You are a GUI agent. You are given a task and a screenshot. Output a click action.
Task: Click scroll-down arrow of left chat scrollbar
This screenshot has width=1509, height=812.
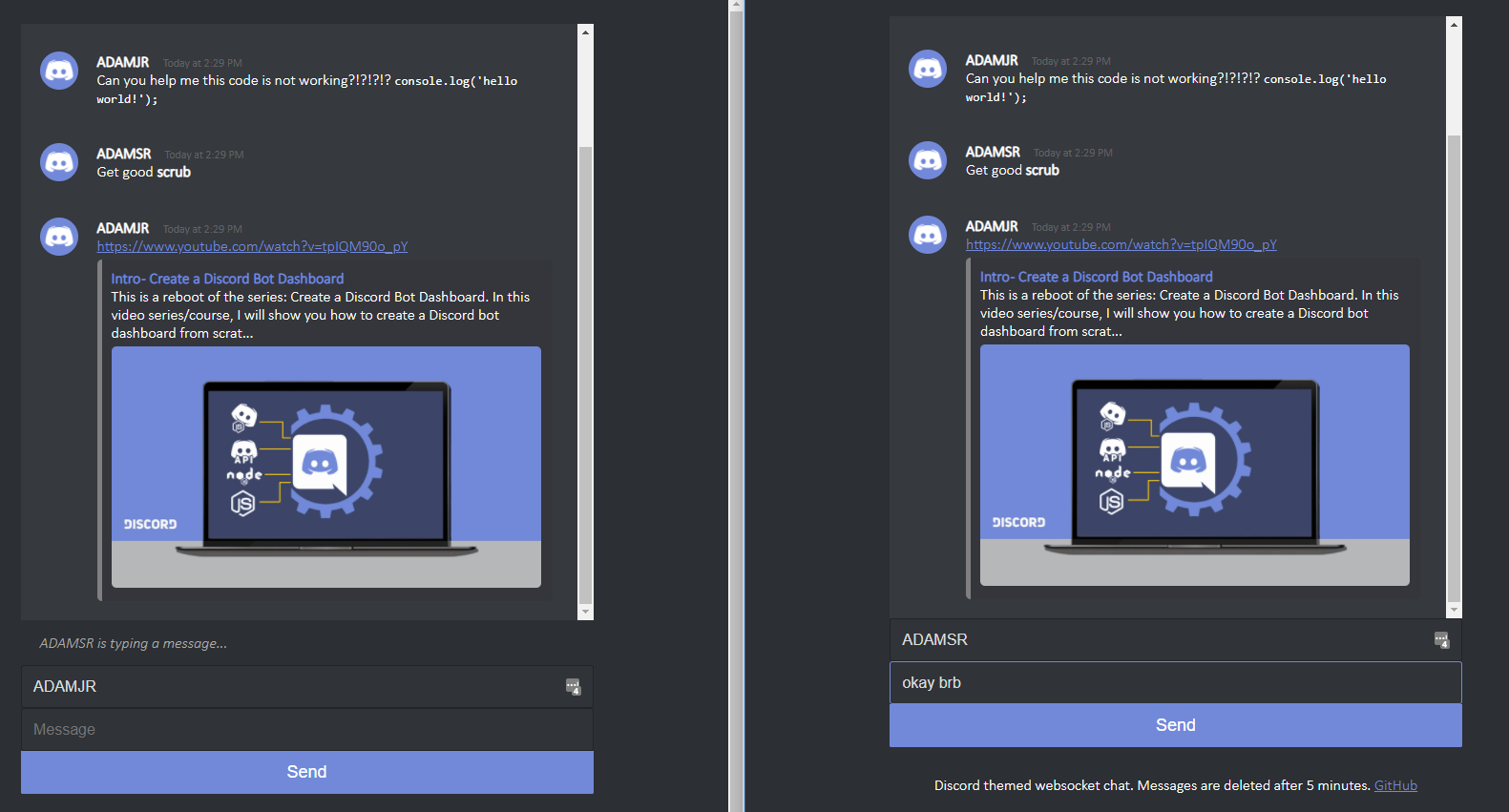(x=586, y=612)
